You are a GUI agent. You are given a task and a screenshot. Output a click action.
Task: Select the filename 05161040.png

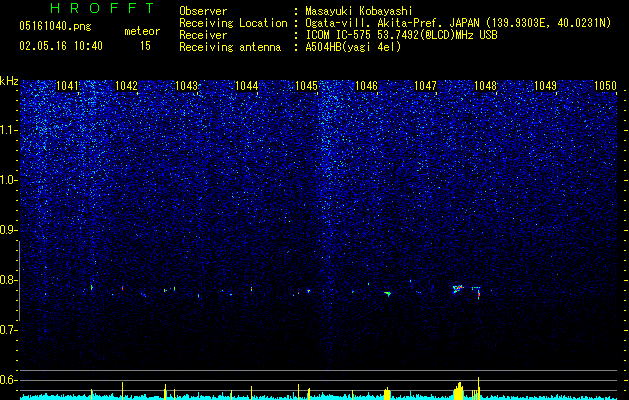coord(55,27)
